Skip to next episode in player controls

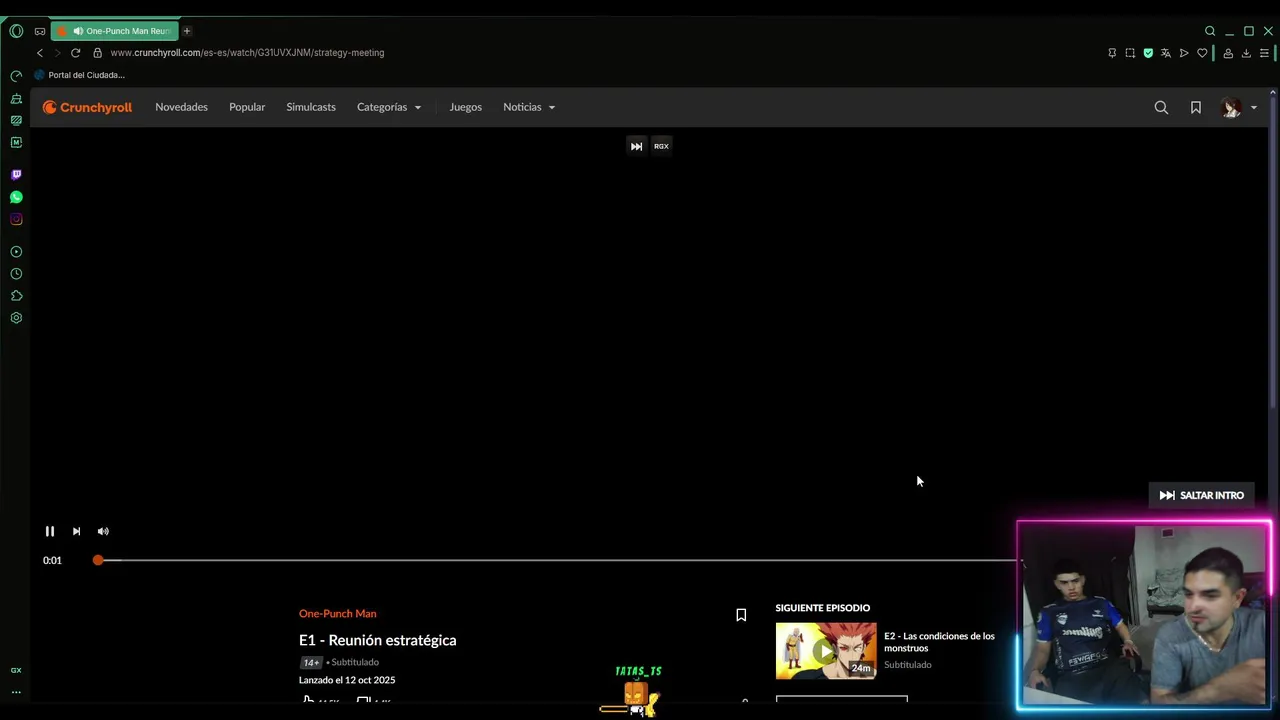click(76, 532)
